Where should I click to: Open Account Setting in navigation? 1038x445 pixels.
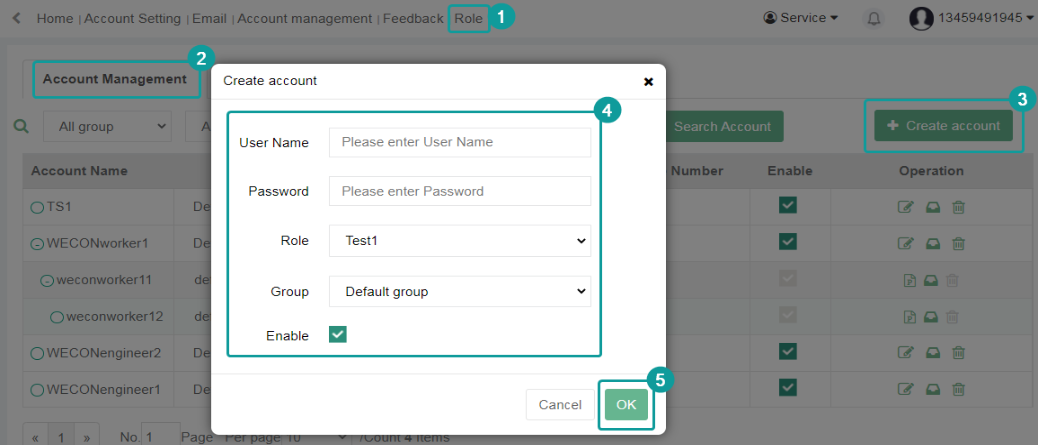point(132,19)
